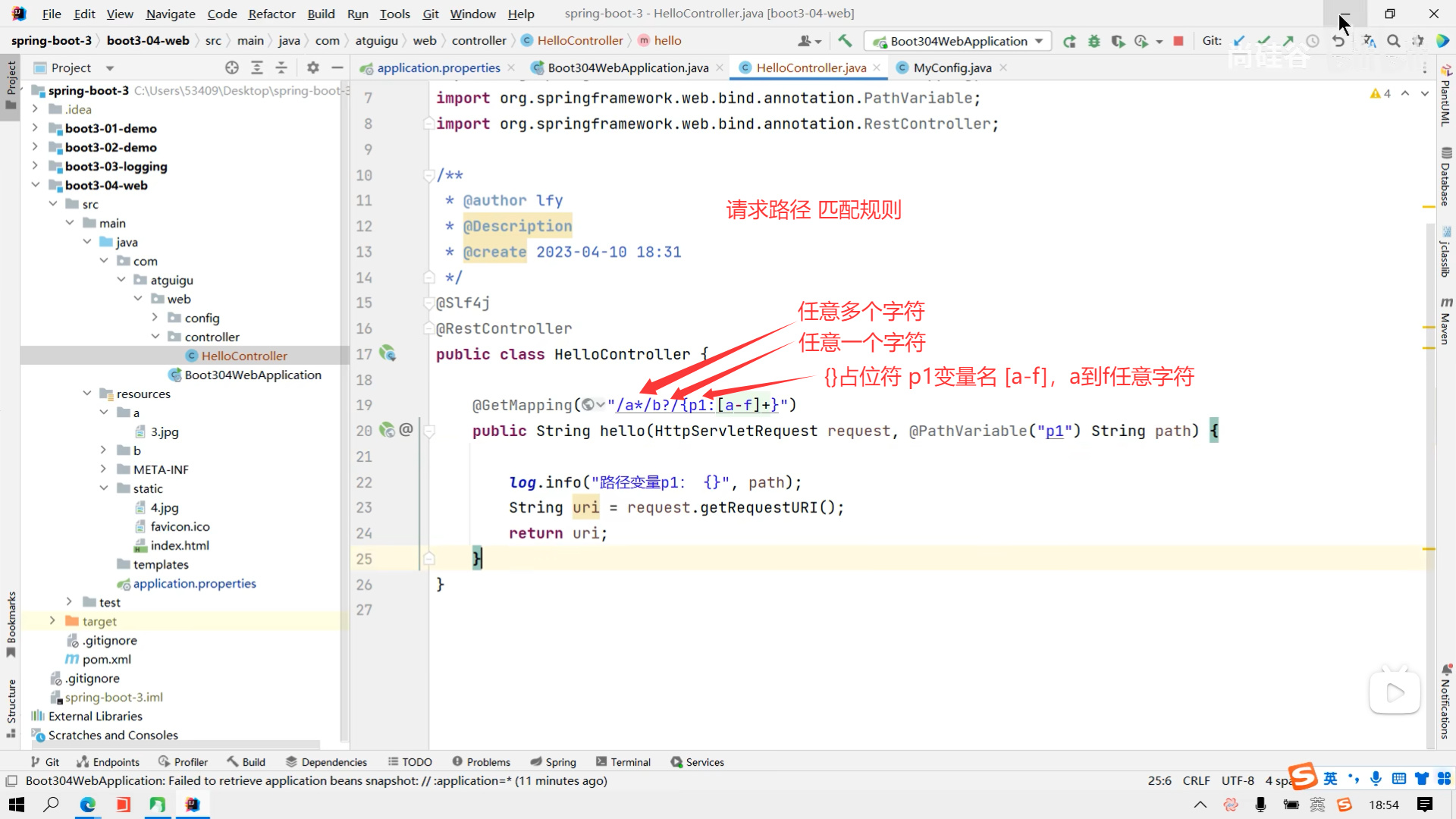Viewport: 1456px width, 819px height.
Task: Click Collapse All in the Project panel
Action: pos(281,67)
